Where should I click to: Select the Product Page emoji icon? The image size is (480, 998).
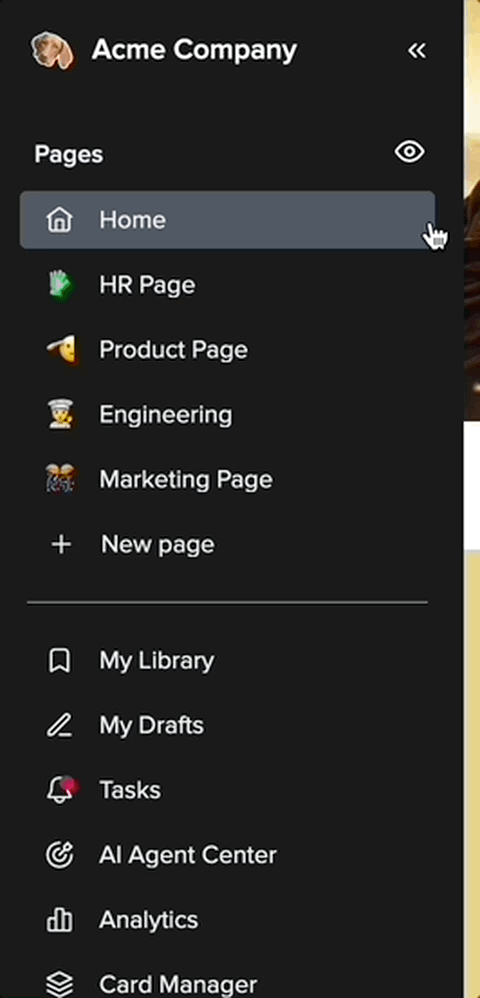(x=61, y=349)
